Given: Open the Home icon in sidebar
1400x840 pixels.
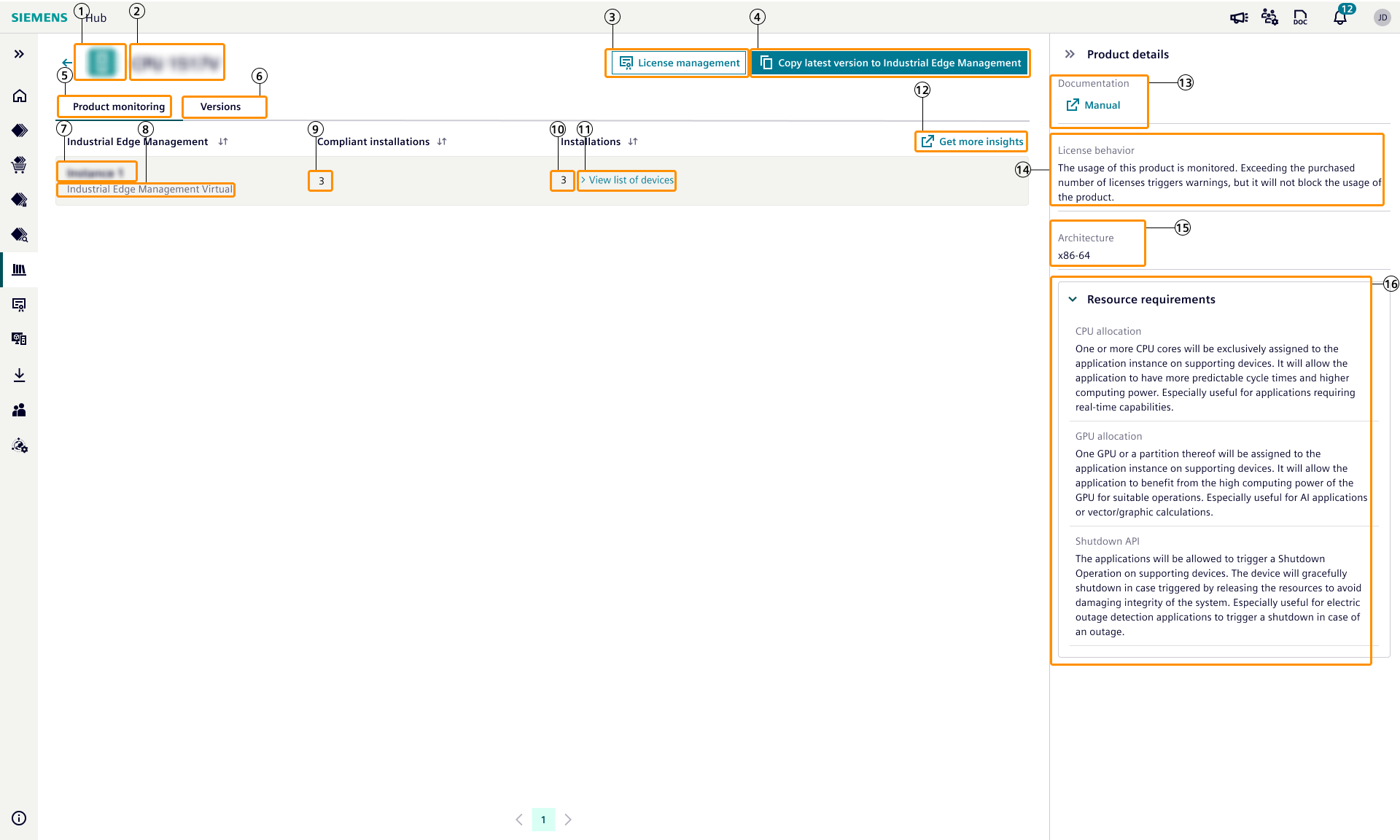Looking at the screenshot, I should tap(20, 96).
